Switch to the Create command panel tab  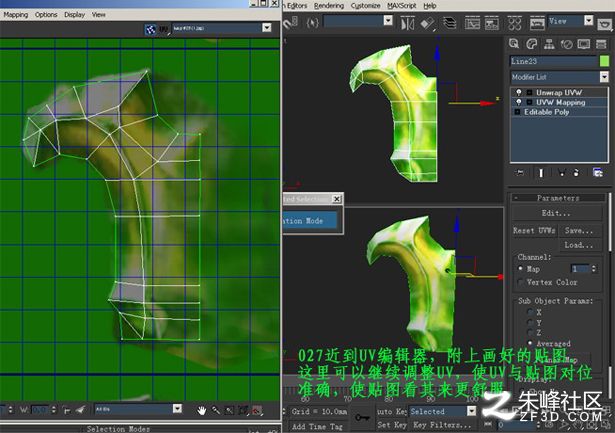point(514,44)
